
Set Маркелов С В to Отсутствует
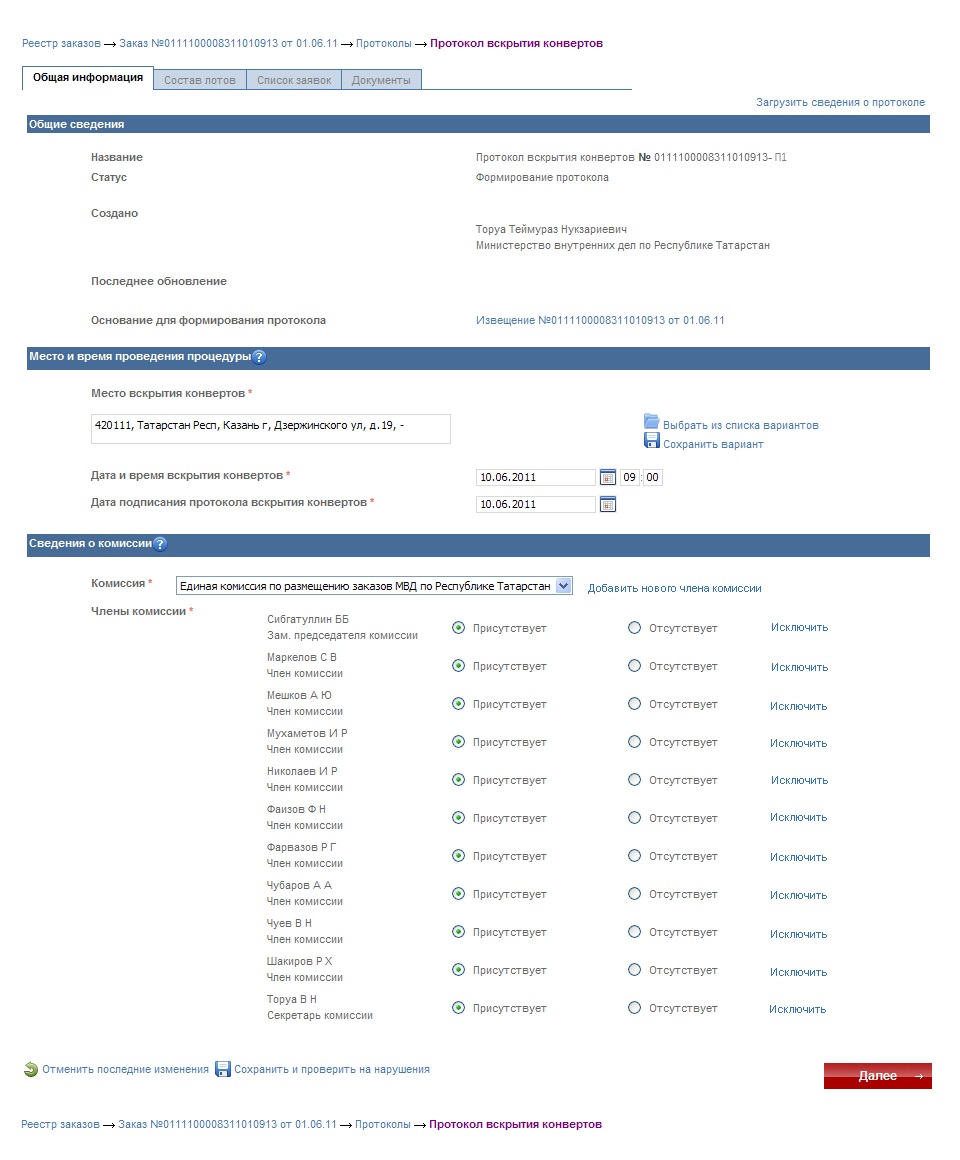tap(635, 666)
